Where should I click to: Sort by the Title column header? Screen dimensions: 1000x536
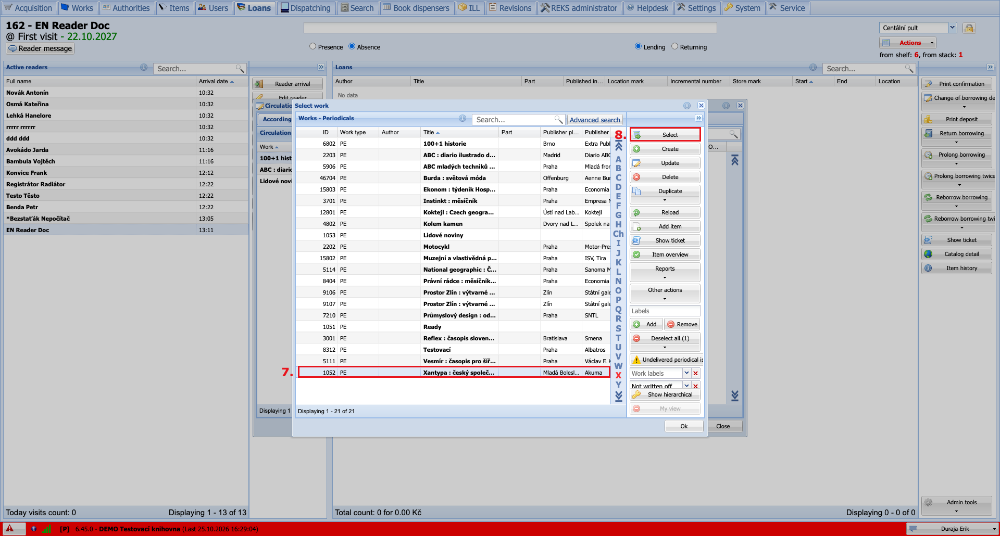459,132
